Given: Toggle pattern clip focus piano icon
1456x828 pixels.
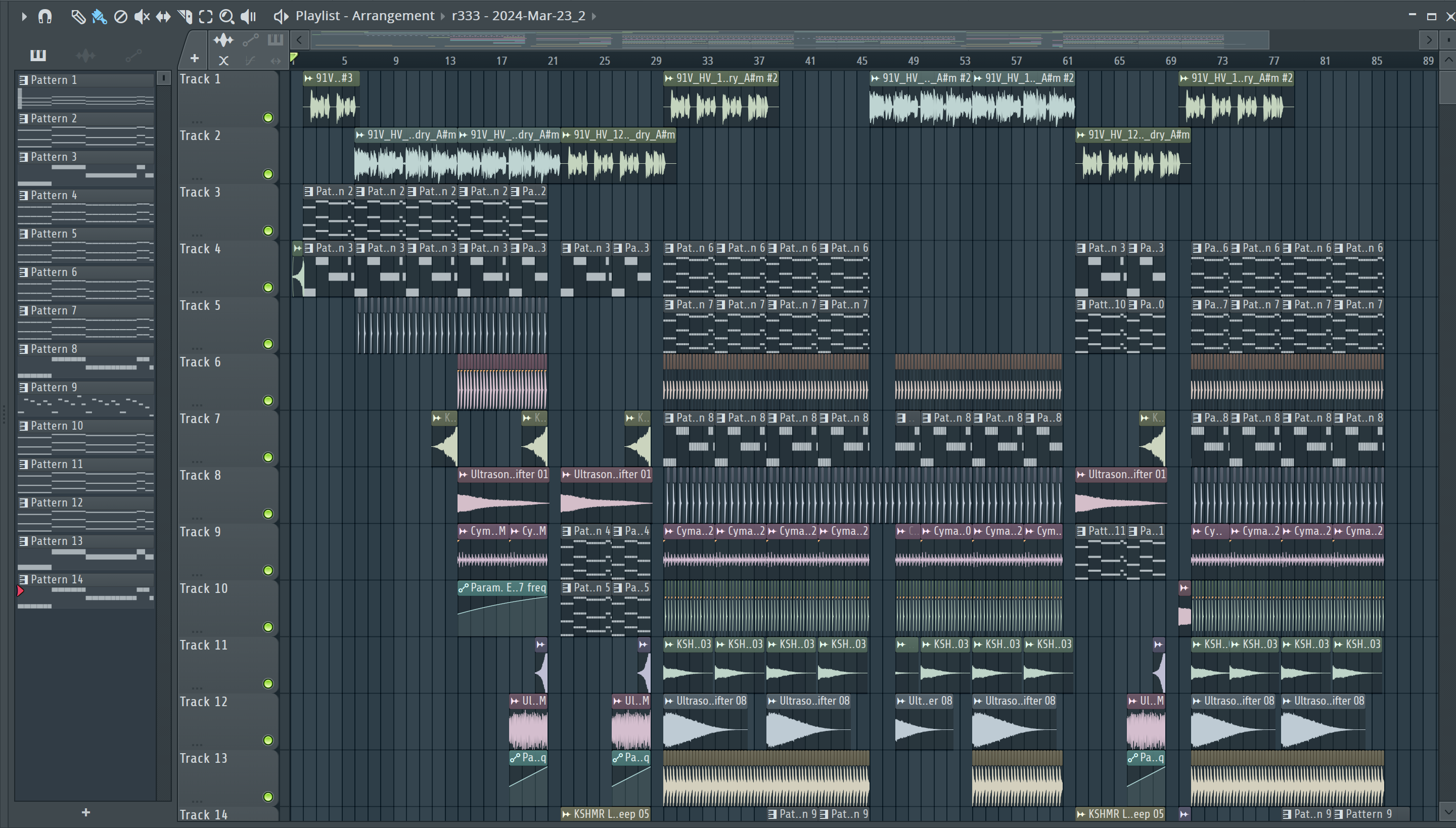Looking at the screenshot, I should pyautogui.click(x=275, y=40).
